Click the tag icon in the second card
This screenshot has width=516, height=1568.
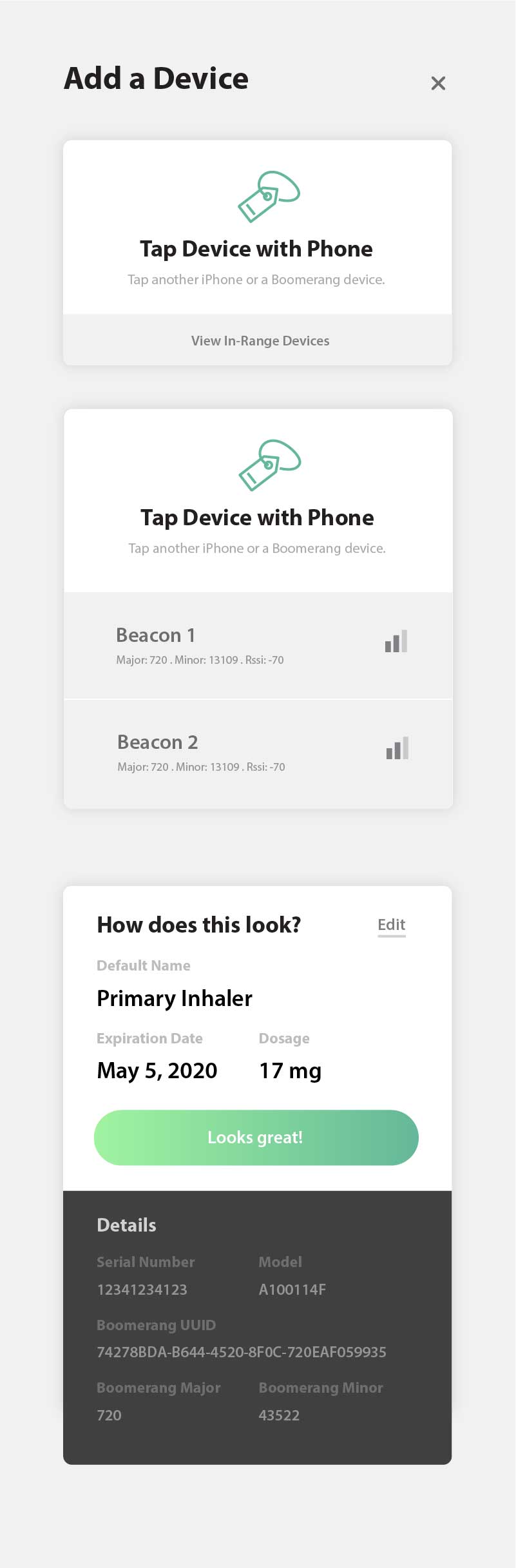click(x=269, y=465)
